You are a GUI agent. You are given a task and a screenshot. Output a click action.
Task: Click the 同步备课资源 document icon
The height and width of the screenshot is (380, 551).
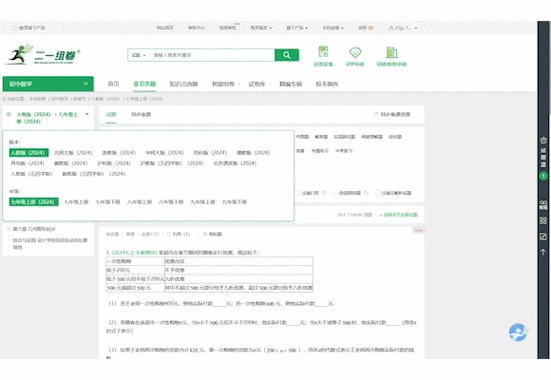click(x=376, y=114)
